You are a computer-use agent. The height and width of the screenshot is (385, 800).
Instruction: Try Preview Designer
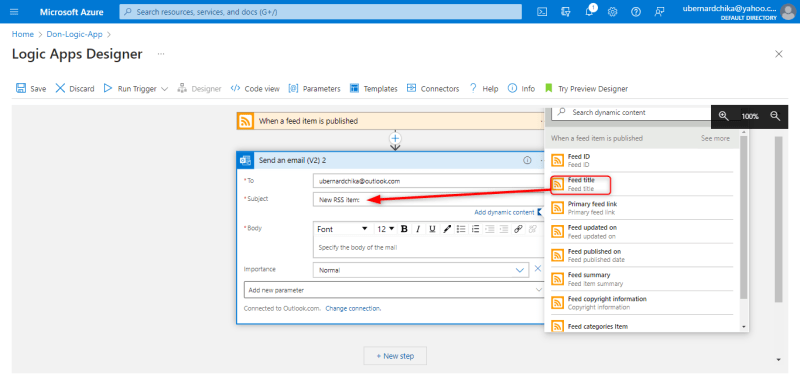(x=586, y=88)
